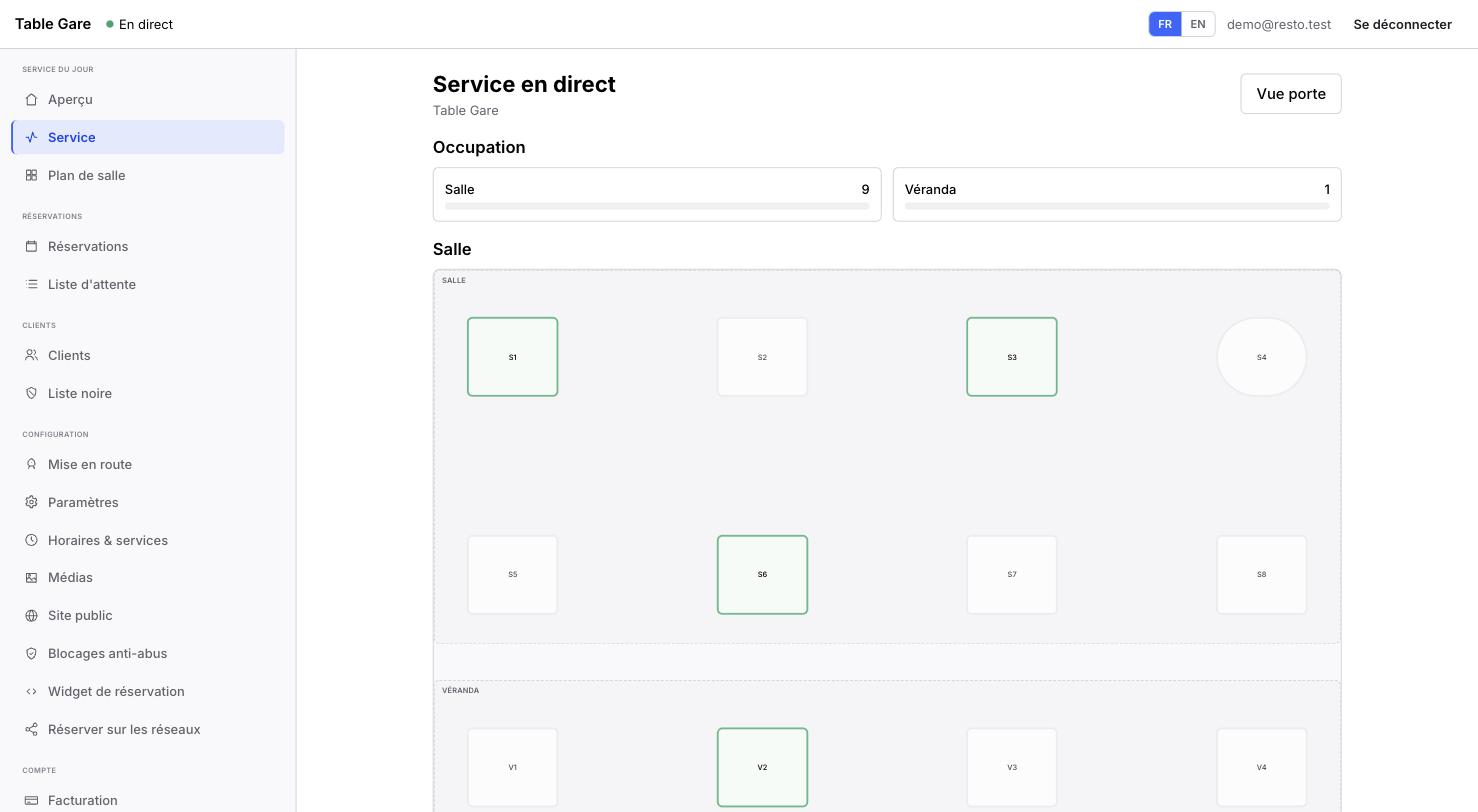Click the Blocages anti-abus shield icon
The width and height of the screenshot is (1478, 812).
coord(31,653)
